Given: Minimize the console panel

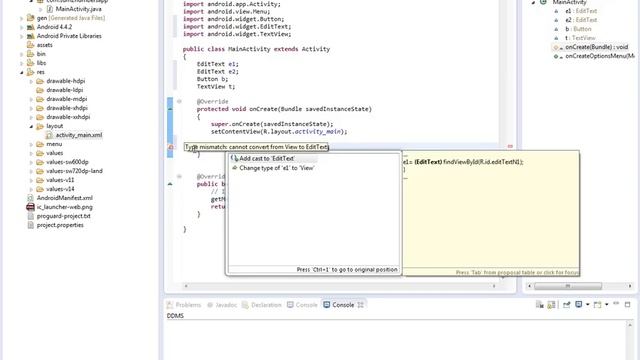Looking at the screenshot, I should pos(616,304).
